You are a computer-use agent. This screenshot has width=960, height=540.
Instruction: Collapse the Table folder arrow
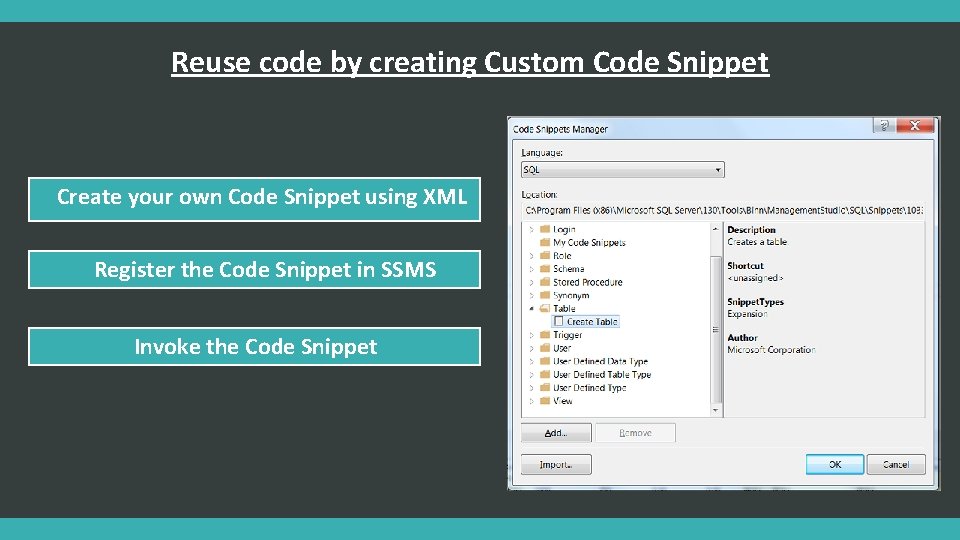[531, 309]
